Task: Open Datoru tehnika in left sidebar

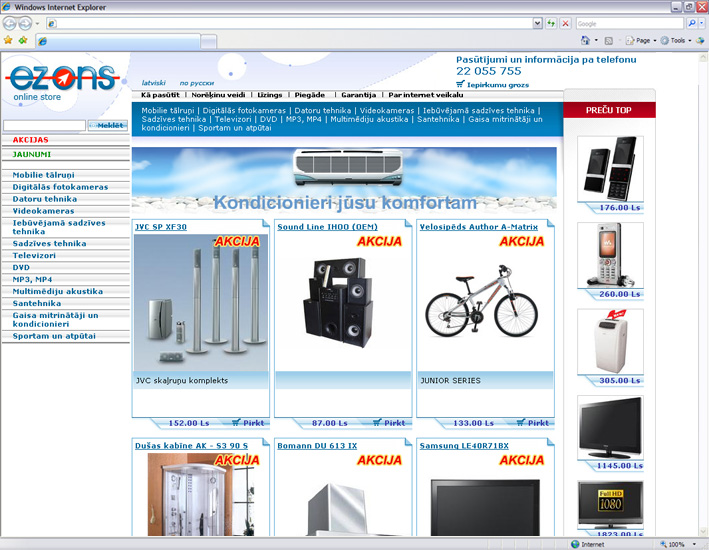Action: 45,199
